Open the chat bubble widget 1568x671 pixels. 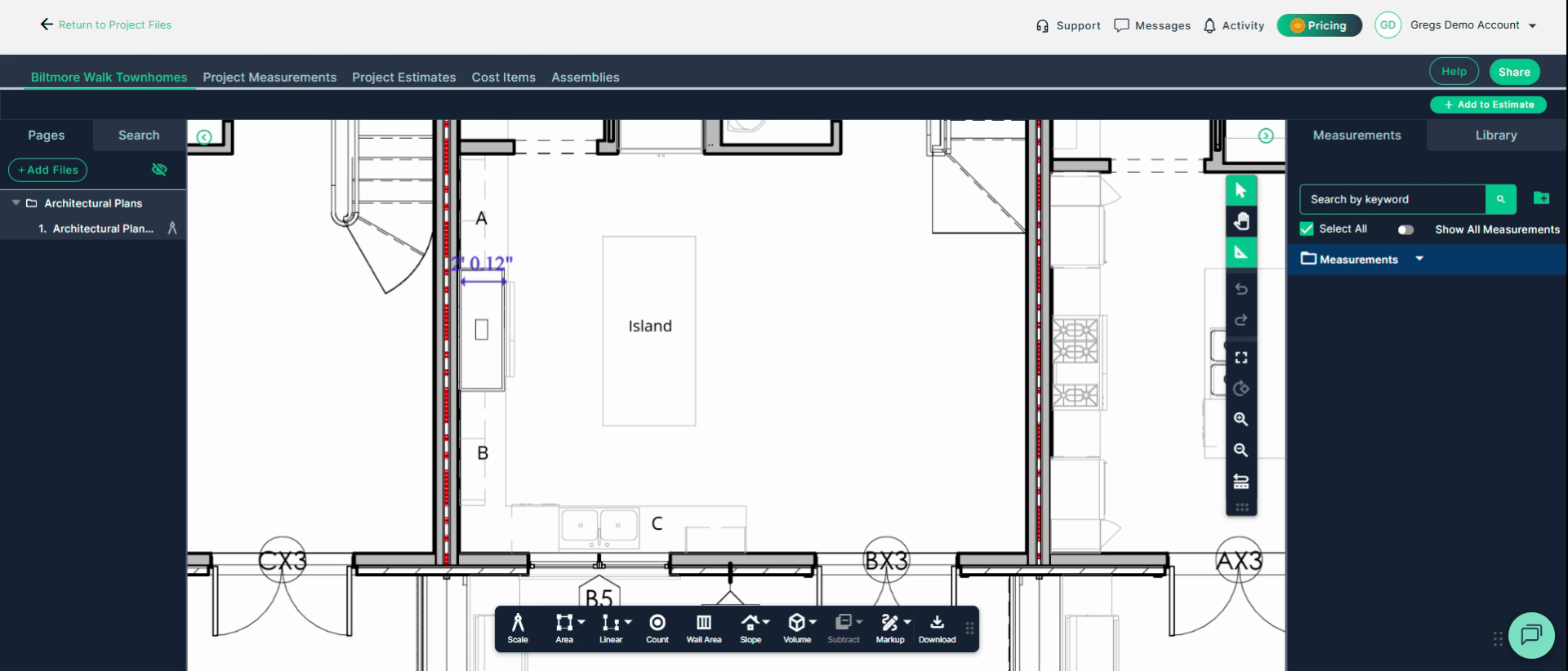pos(1531,635)
